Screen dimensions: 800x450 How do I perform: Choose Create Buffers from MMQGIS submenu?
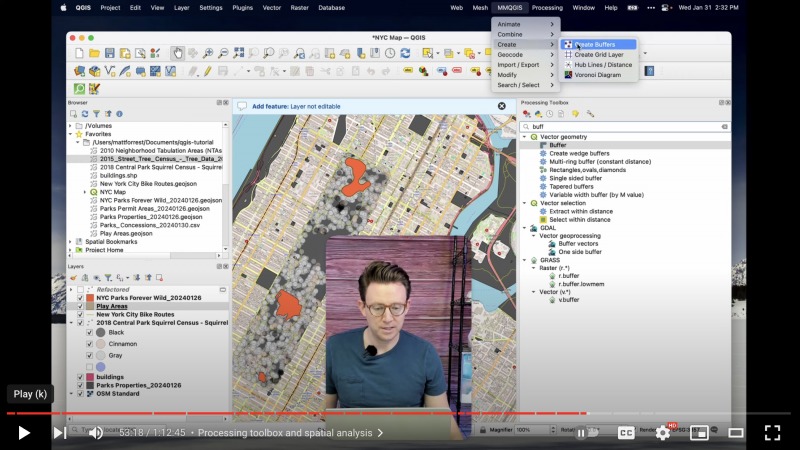(x=595, y=44)
